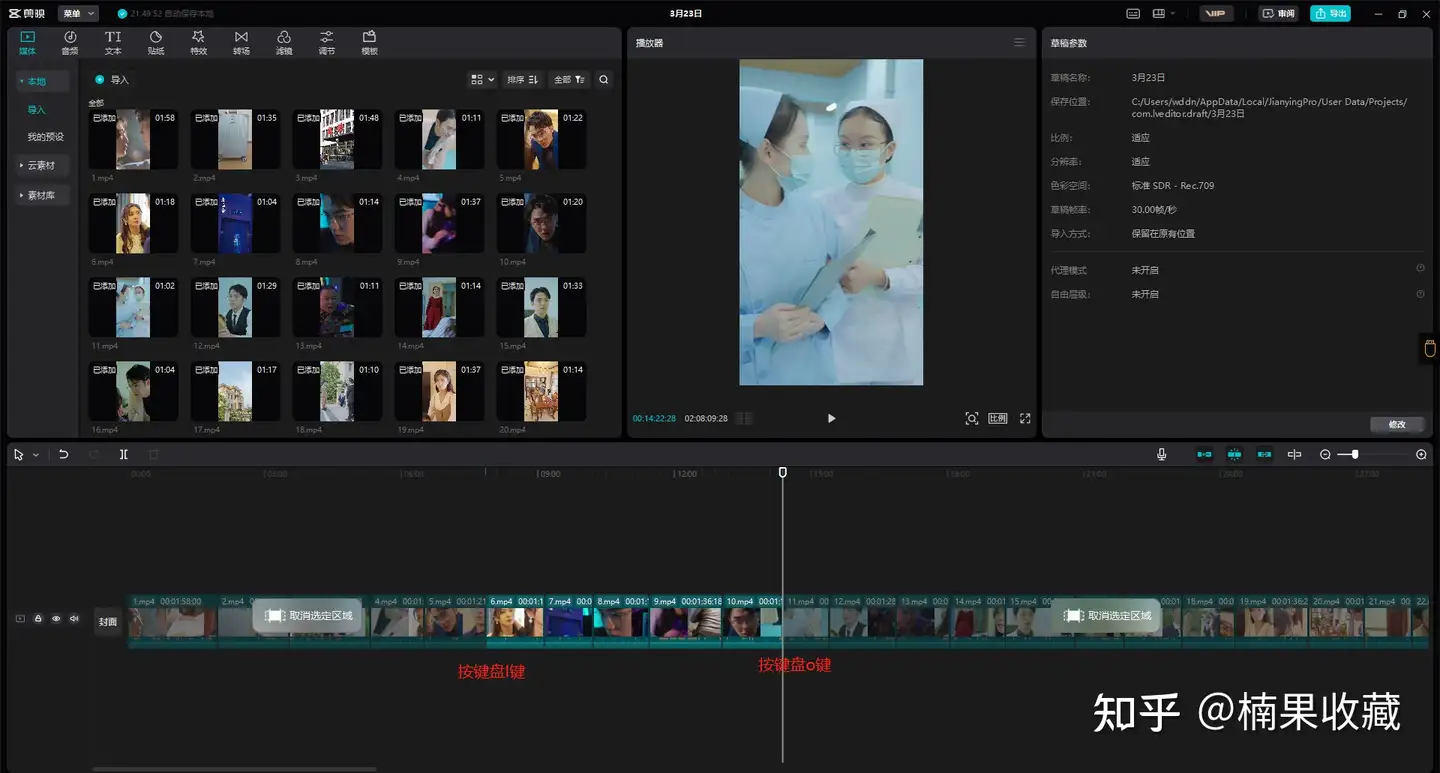Toggle the track lock icon
The height and width of the screenshot is (773, 1440).
tap(38, 619)
